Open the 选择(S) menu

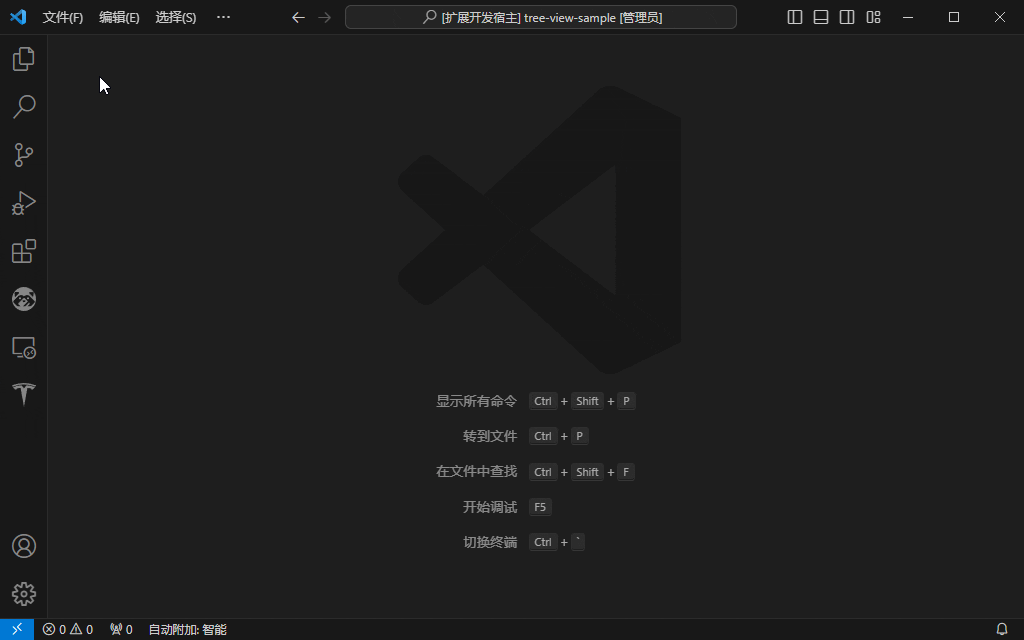click(x=176, y=17)
